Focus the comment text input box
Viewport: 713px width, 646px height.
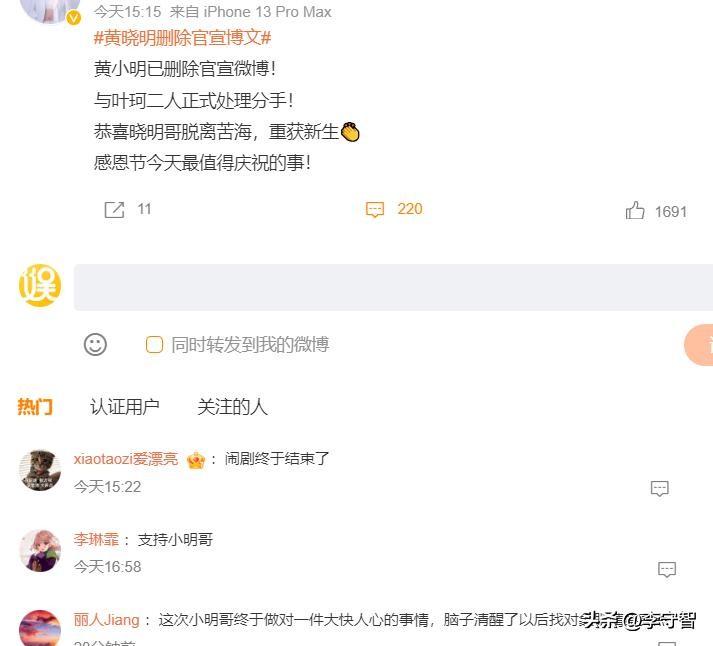(393, 287)
